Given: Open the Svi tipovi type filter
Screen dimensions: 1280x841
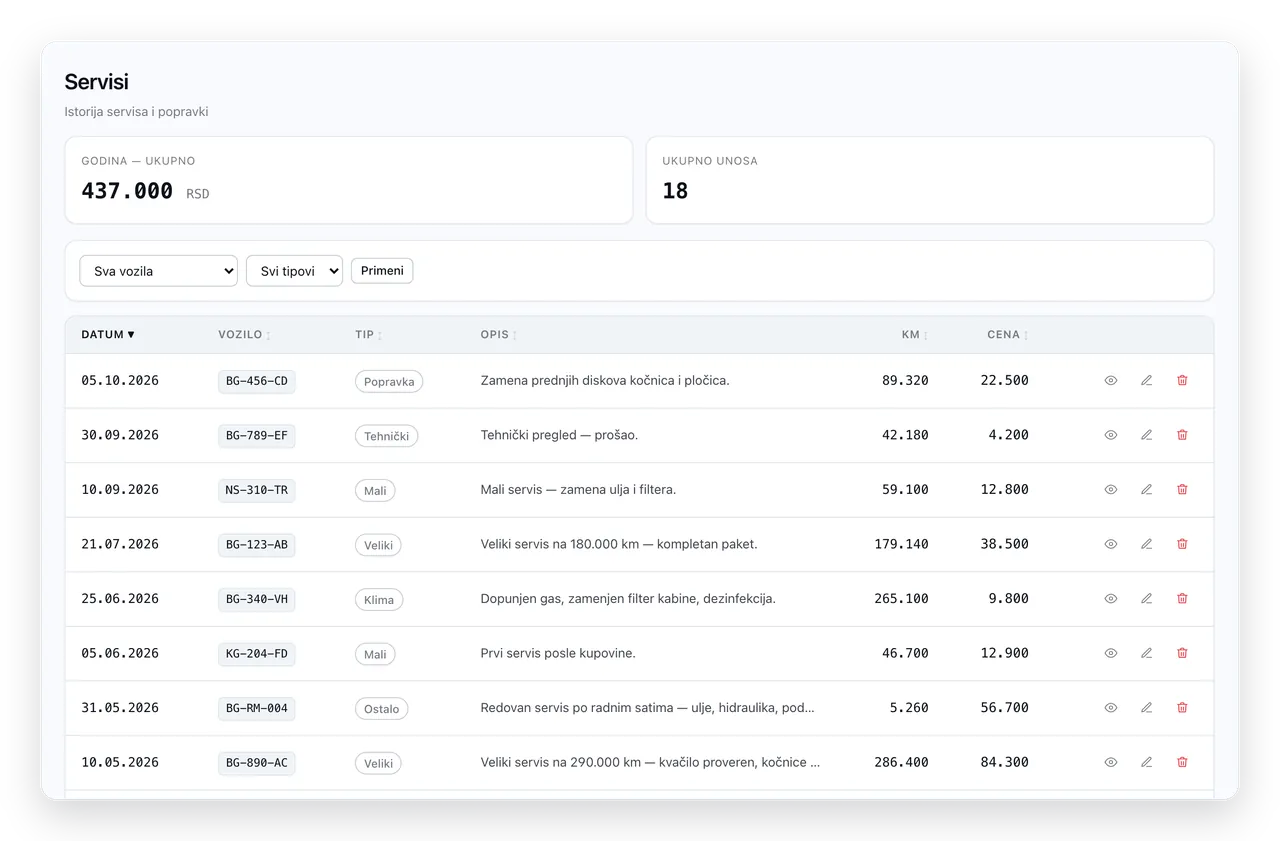Looking at the screenshot, I should 294,271.
